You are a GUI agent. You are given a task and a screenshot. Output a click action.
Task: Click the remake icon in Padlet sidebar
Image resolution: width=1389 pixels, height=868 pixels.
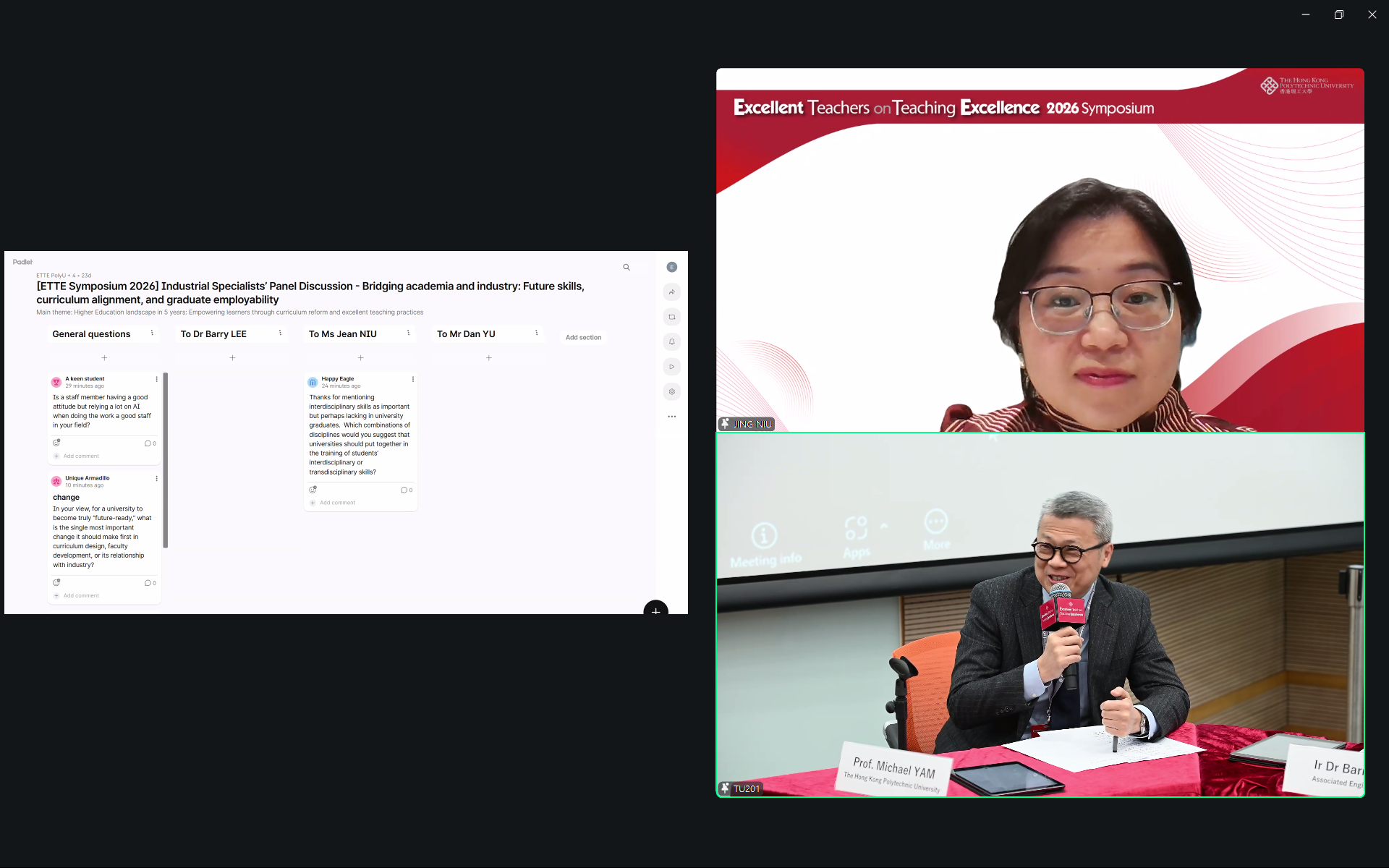[x=671, y=317]
